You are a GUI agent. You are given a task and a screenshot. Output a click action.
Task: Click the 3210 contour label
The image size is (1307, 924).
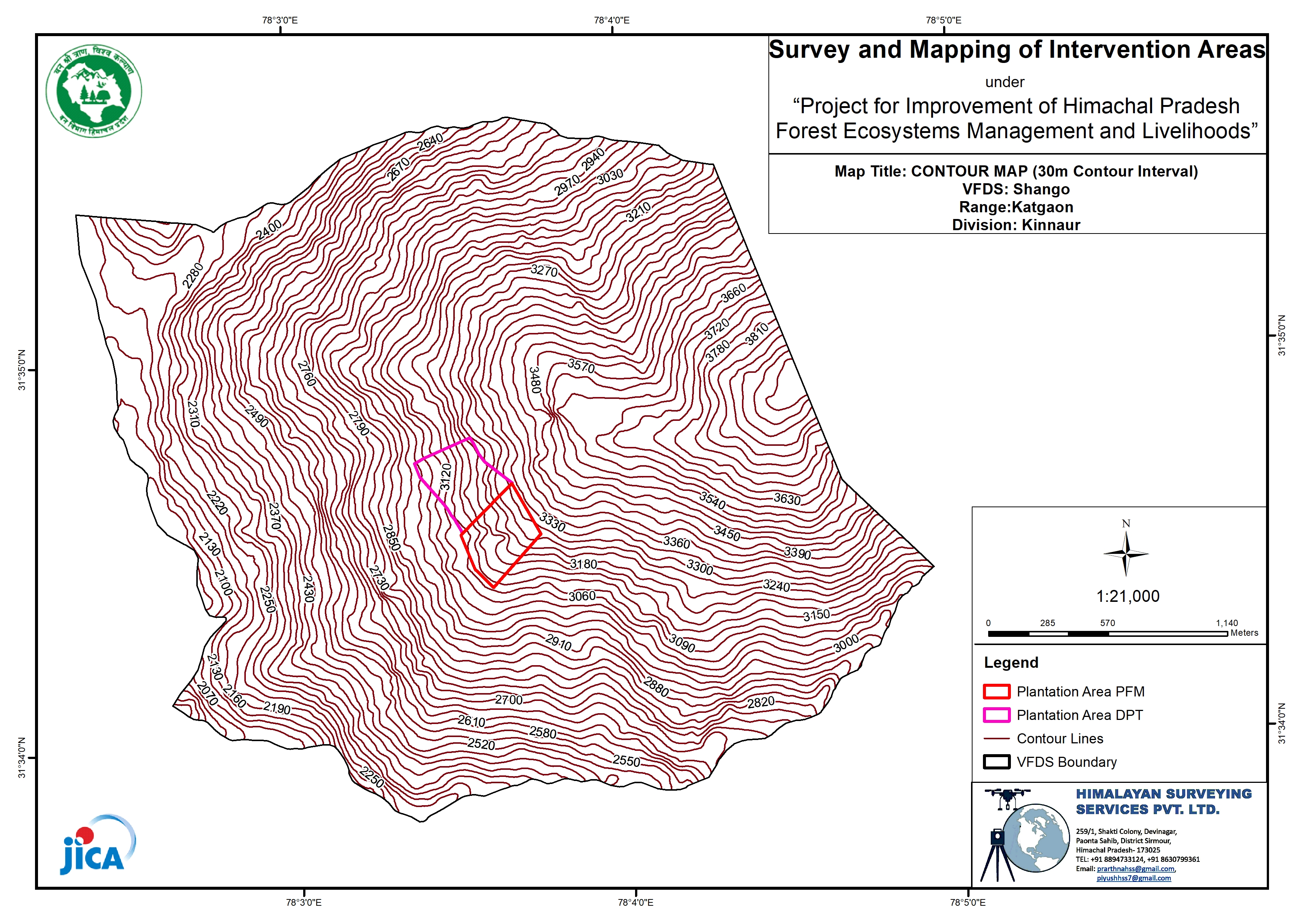click(638, 212)
